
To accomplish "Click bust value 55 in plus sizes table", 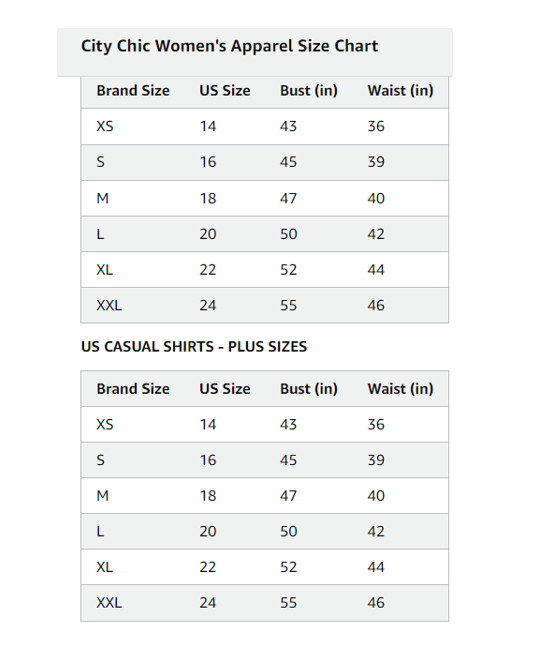I will pyautogui.click(x=288, y=603).
